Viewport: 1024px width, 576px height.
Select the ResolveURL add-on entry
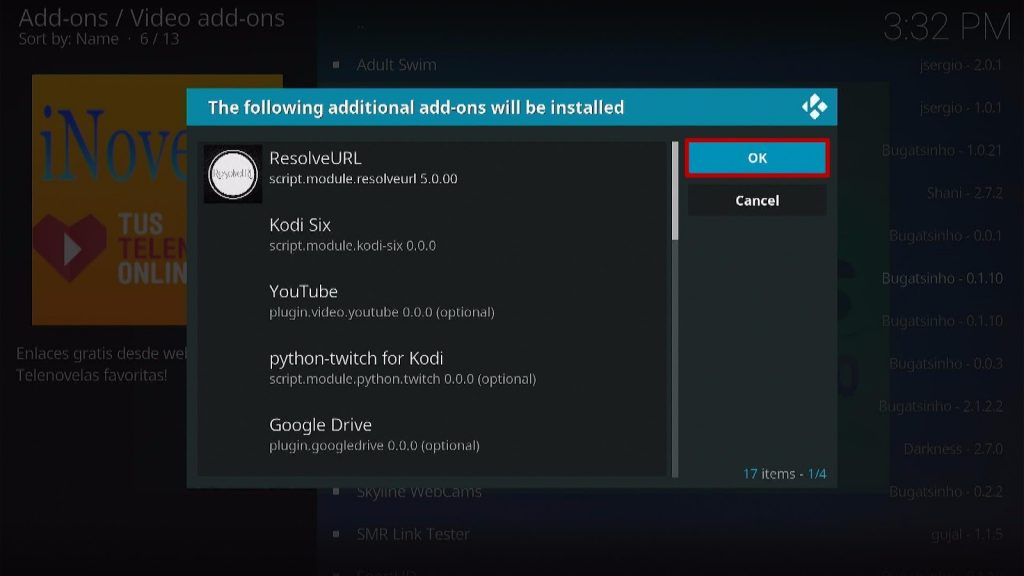tap(434, 174)
